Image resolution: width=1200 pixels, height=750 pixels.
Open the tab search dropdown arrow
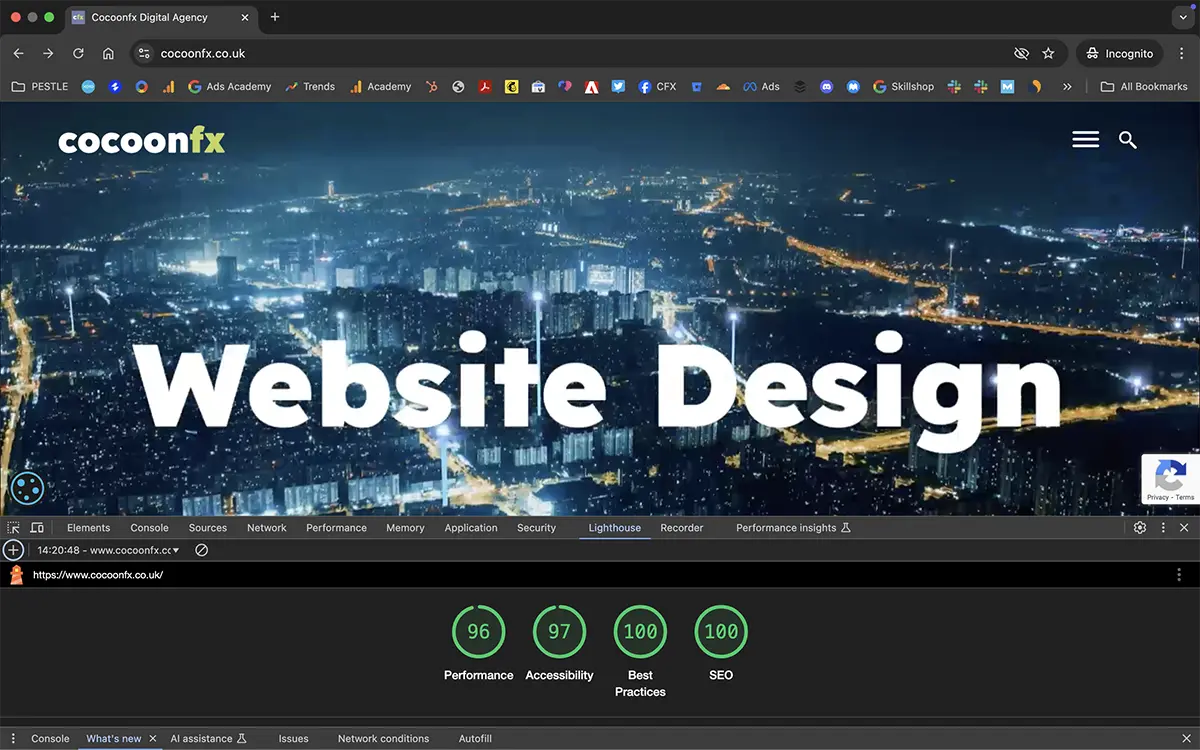(x=1183, y=17)
